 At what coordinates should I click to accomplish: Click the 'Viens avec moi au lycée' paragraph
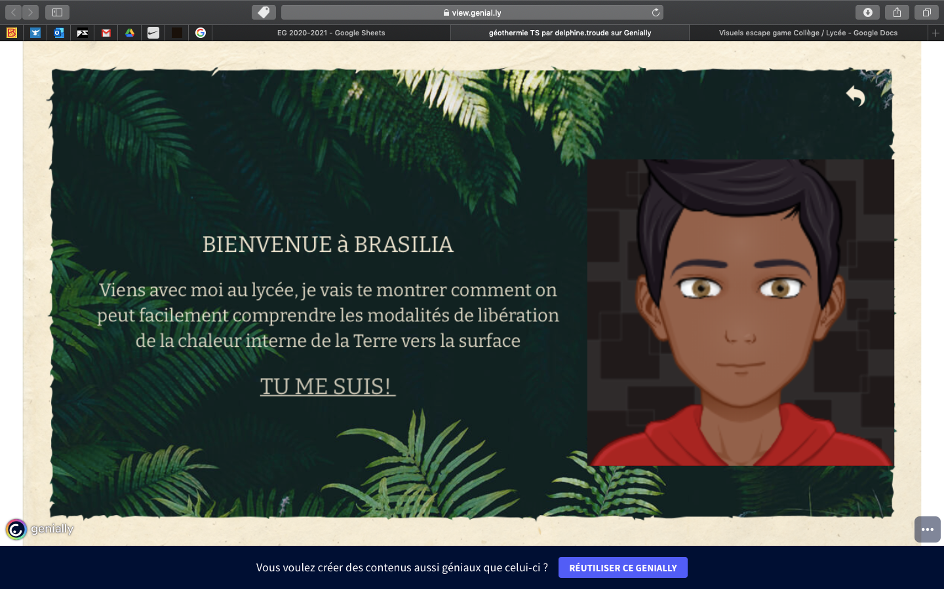[328, 315]
